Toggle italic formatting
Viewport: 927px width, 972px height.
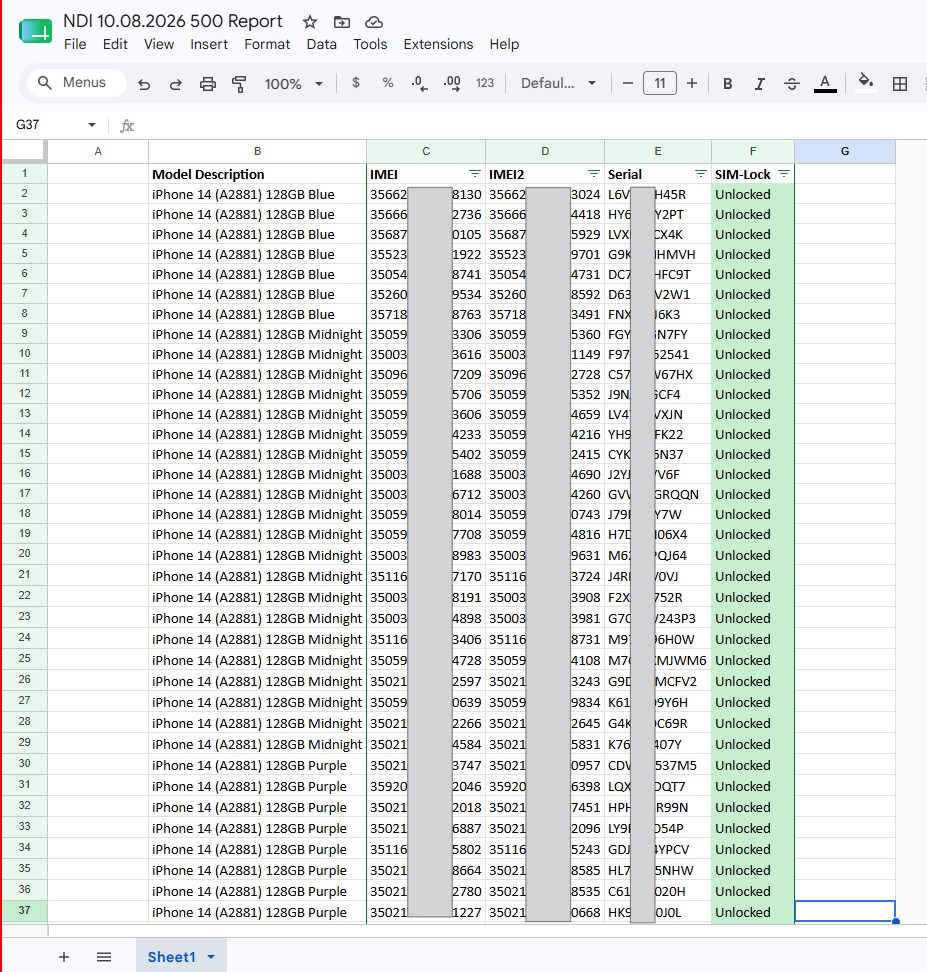pyautogui.click(x=760, y=84)
